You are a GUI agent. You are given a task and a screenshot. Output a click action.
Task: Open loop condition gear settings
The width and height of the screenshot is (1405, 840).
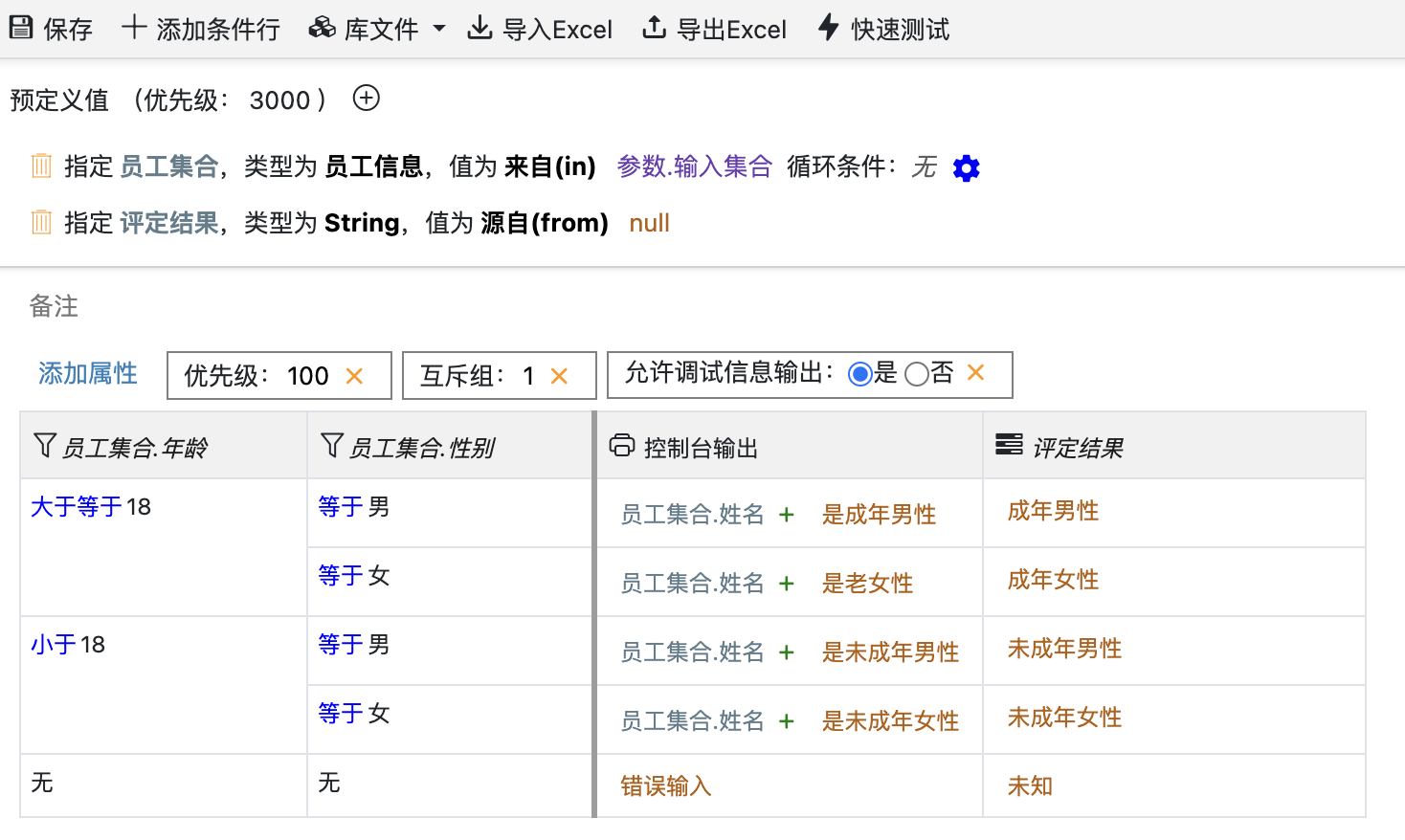coord(966,168)
